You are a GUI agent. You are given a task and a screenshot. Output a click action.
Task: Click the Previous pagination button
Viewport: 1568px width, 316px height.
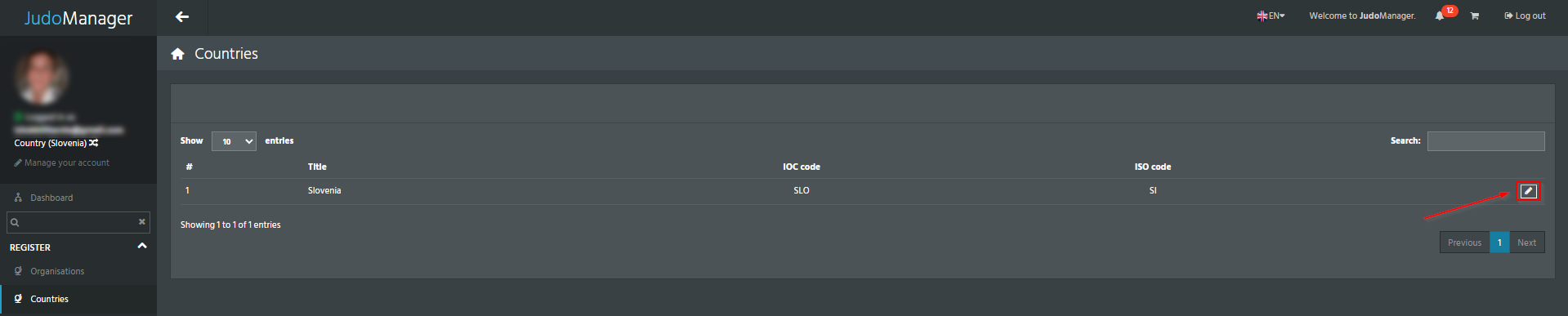point(1464,243)
